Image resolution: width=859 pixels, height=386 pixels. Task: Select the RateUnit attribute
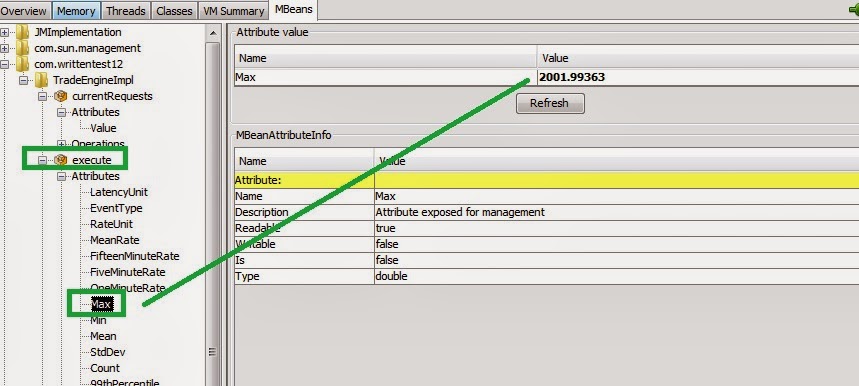[111, 224]
